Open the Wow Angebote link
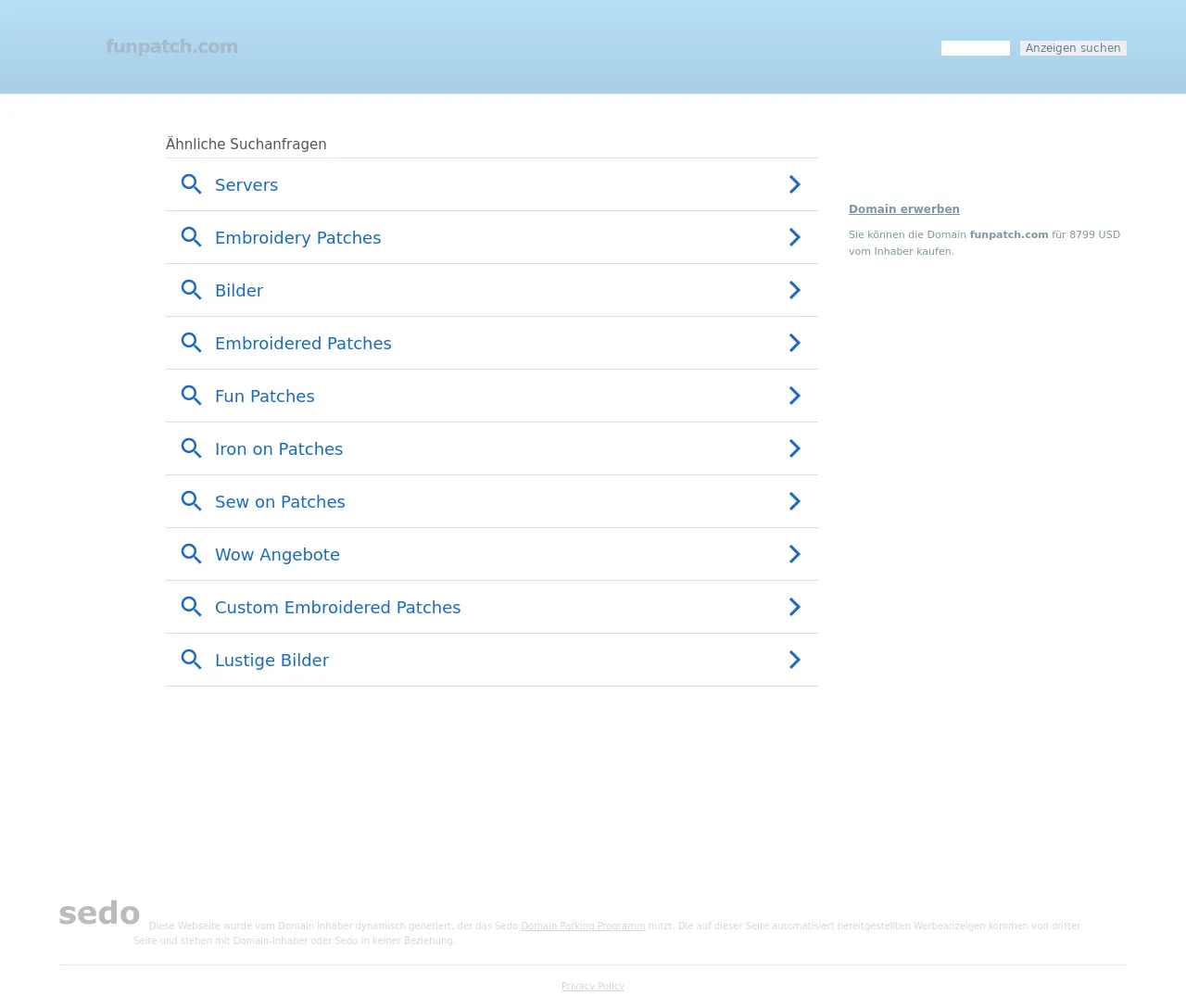The height and width of the screenshot is (1008, 1186). tap(277, 555)
